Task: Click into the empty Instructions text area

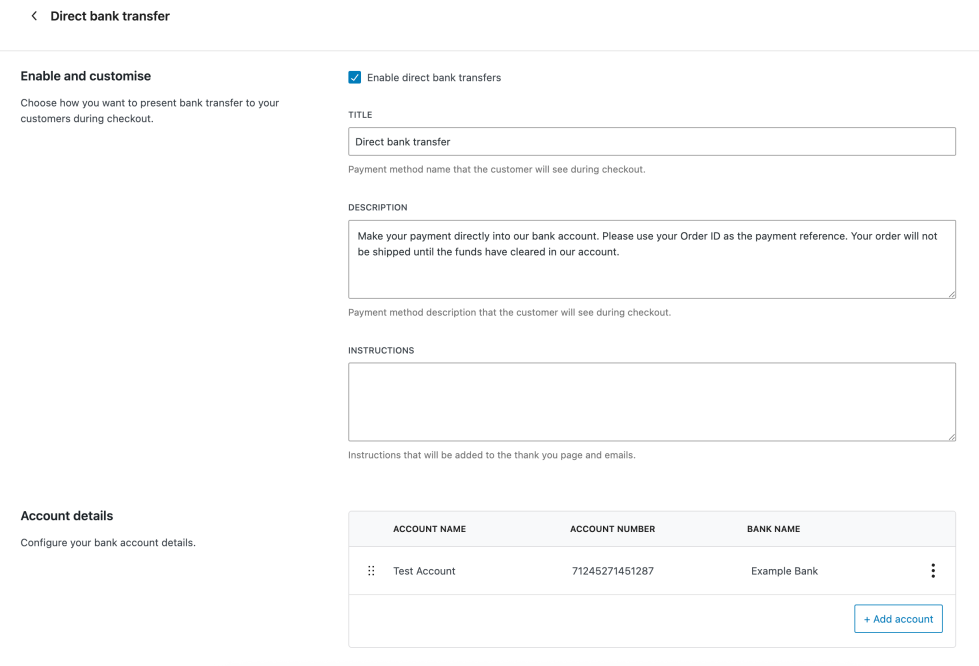Action: point(651,401)
